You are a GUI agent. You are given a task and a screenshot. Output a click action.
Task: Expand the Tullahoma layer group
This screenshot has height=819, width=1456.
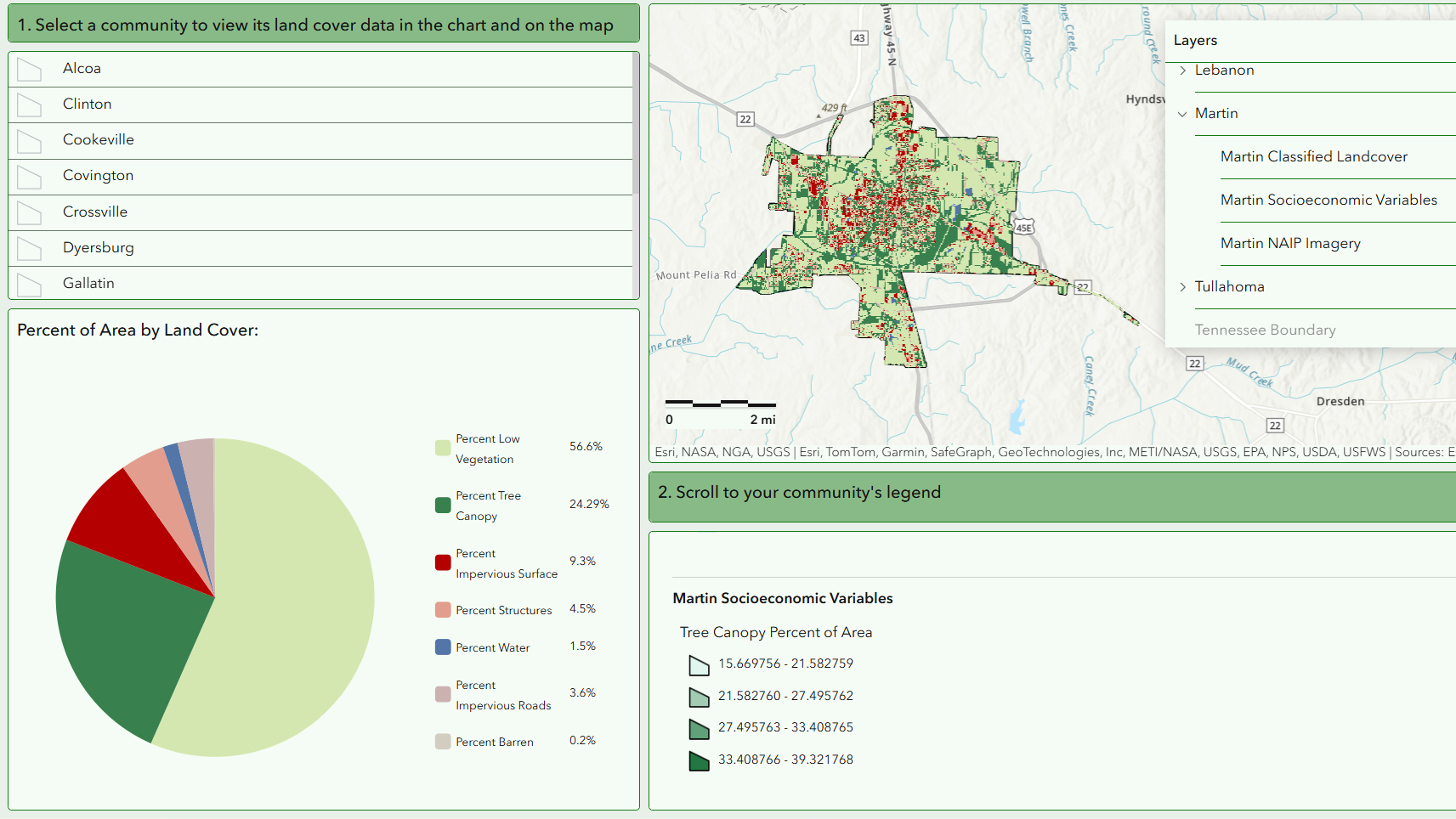(x=1182, y=287)
